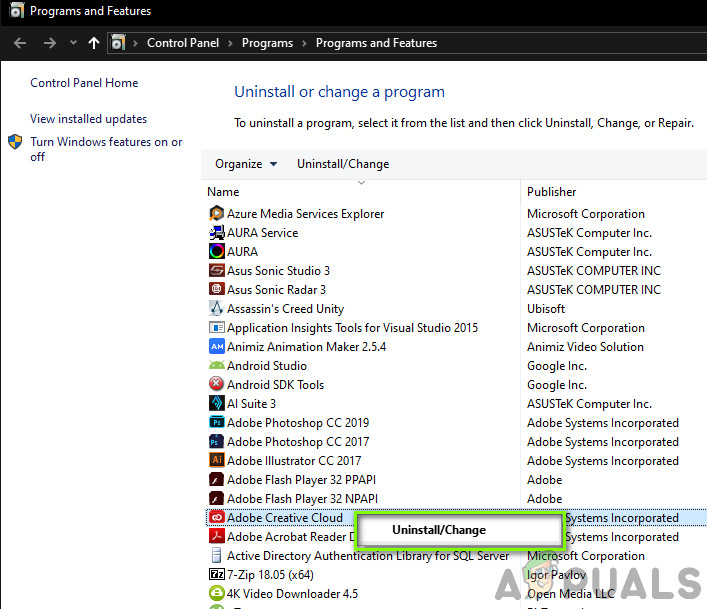
Task: Select Azure Media Services Explorer name
Action: pyautogui.click(x=306, y=214)
